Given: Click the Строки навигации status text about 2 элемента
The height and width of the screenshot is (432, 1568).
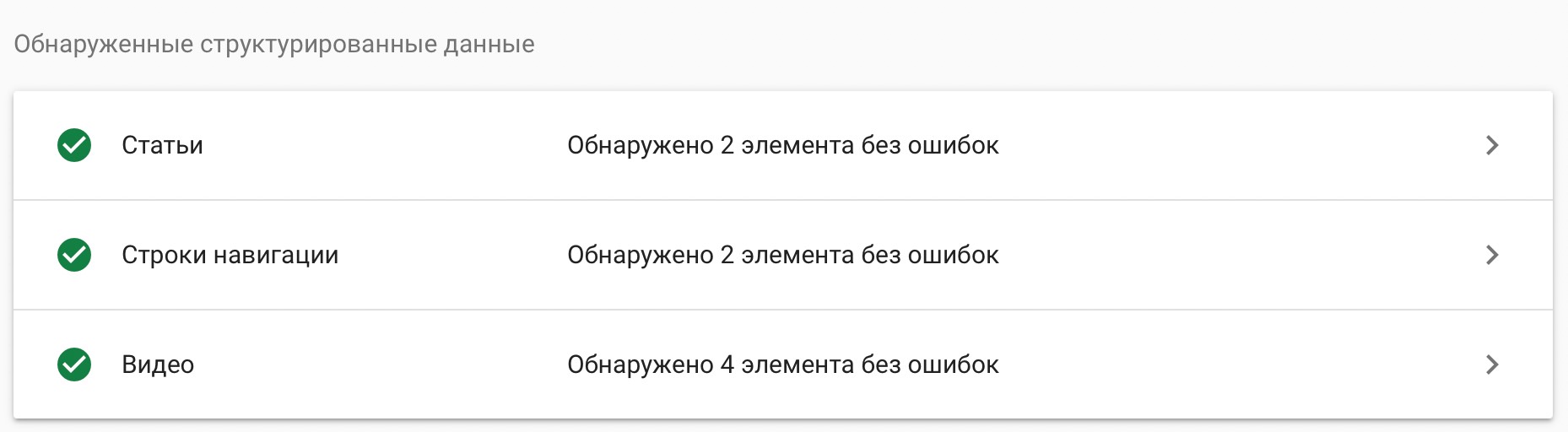Looking at the screenshot, I should (x=783, y=255).
